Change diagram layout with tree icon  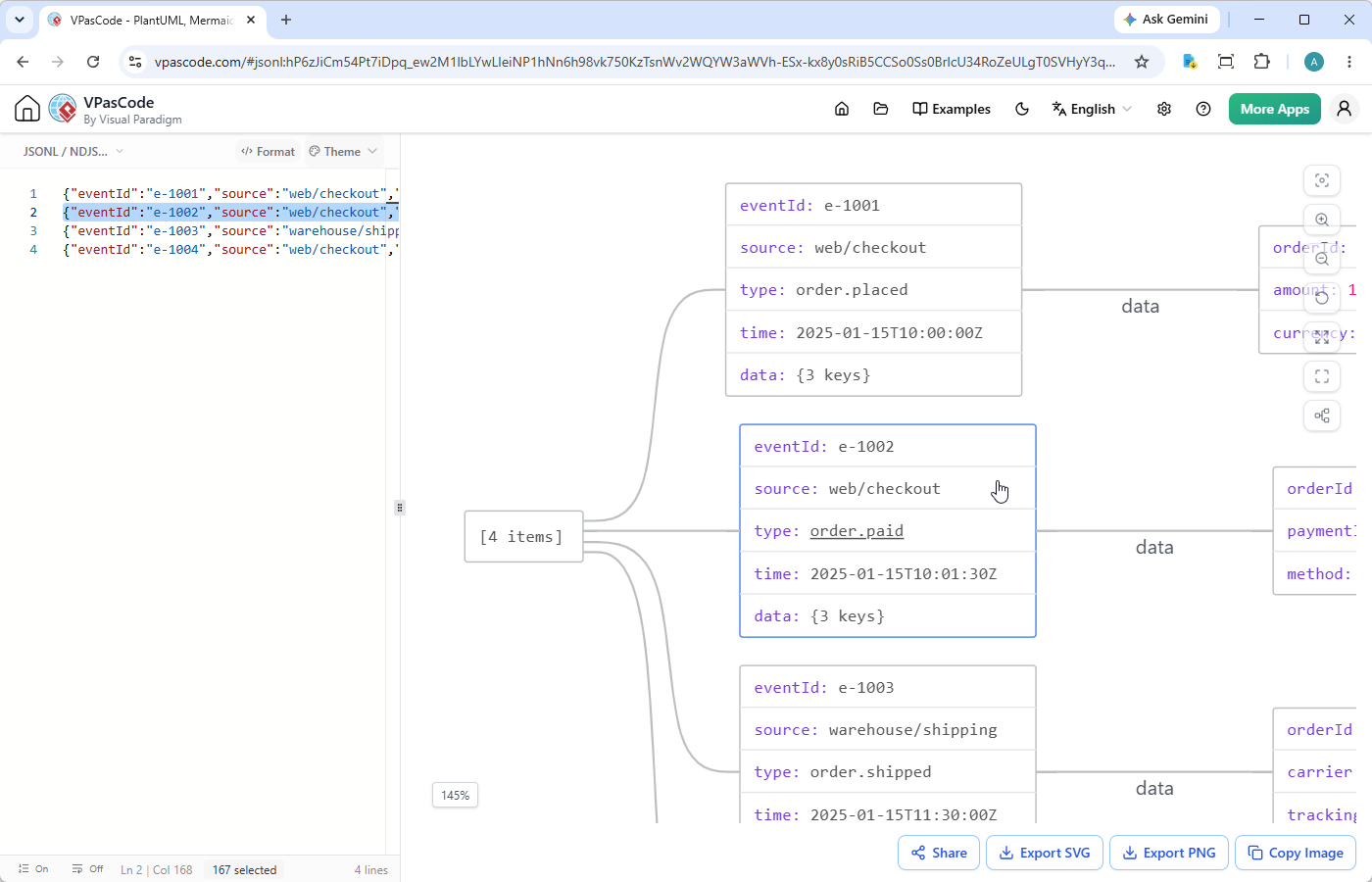click(x=1322, y=416)
